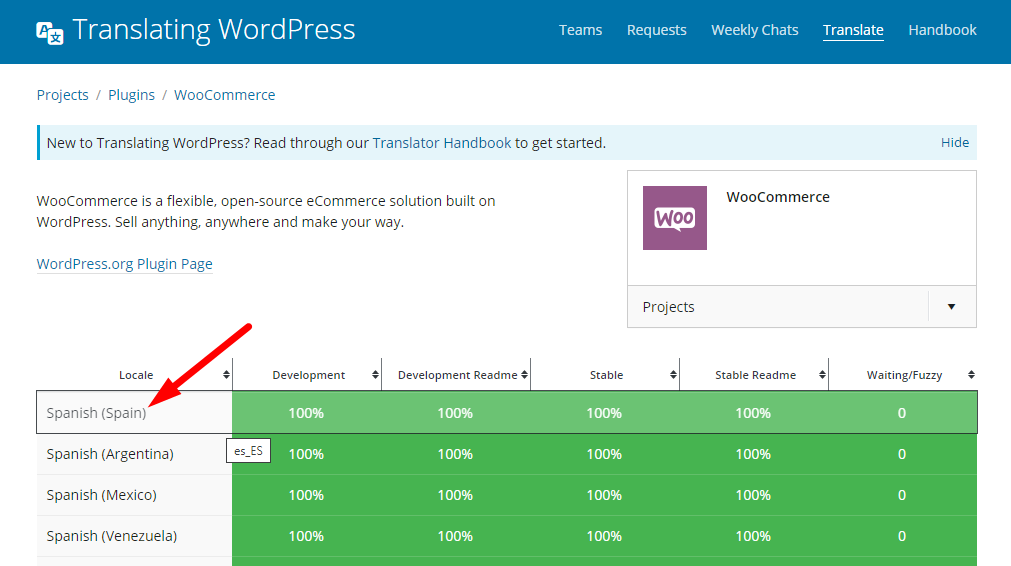Click Spanish (Argentina) Stable 100% cell
The width and height of the screenshot is (1011, 566).
(x=604, y=454)
